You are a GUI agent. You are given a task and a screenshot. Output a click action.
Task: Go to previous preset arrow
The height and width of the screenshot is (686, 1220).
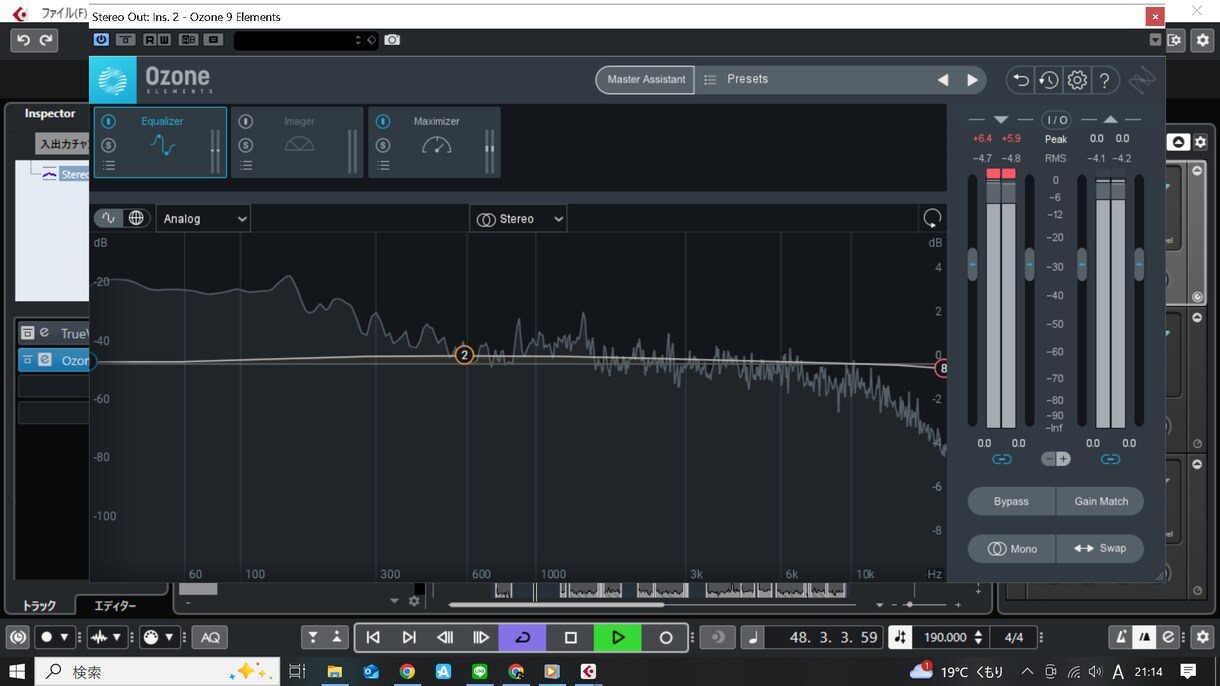943,80
